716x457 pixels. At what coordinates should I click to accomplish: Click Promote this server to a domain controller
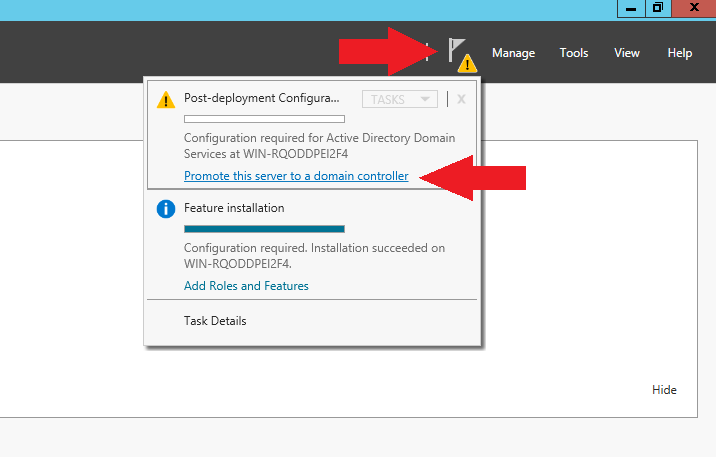[x=296, y=176]
